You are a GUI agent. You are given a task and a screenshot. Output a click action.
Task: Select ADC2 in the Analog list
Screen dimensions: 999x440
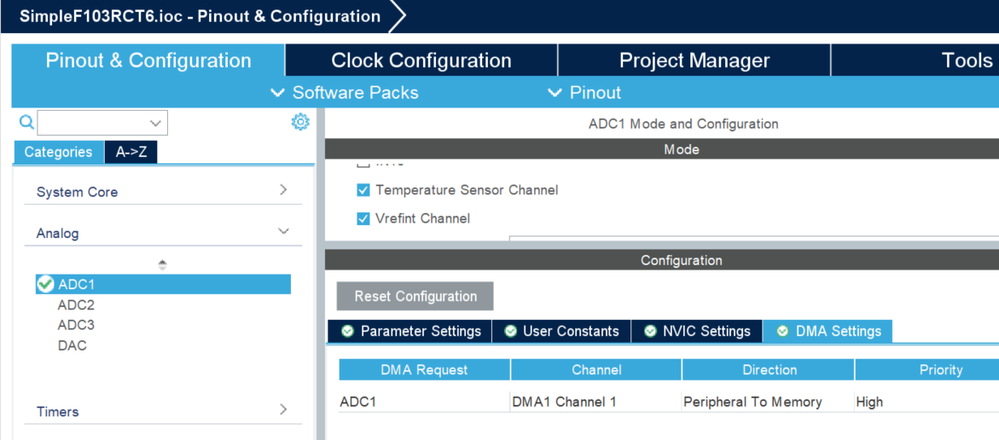[x=76, y=305]
